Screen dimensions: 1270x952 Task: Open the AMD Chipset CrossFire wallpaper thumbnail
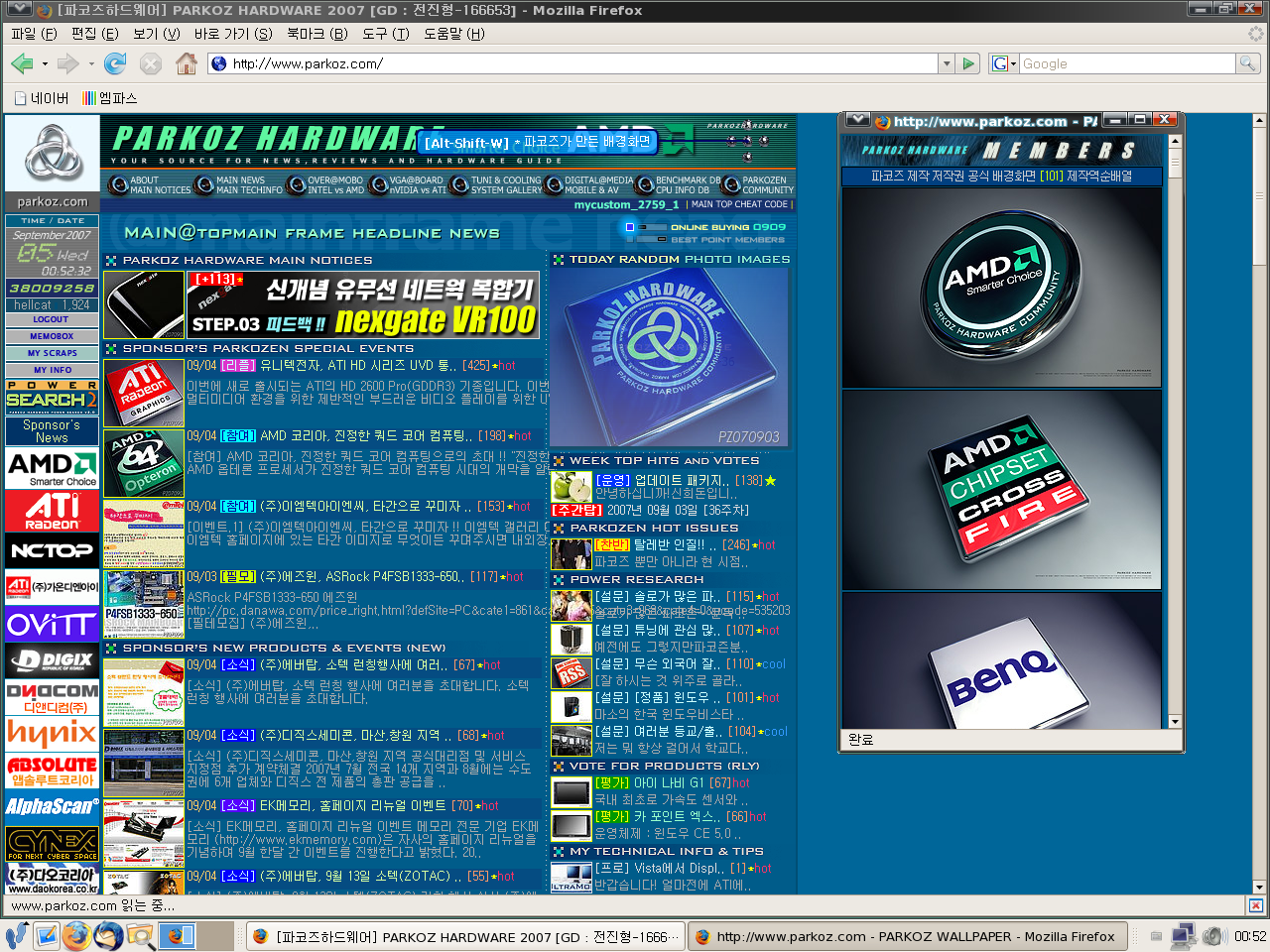[1001, 490]
